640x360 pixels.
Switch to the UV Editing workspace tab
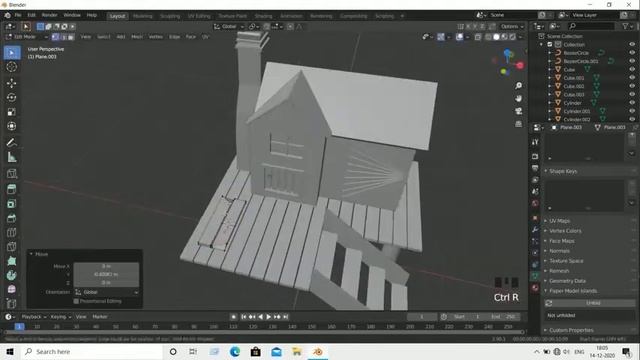pyautogui.click(x=199, y=16)
